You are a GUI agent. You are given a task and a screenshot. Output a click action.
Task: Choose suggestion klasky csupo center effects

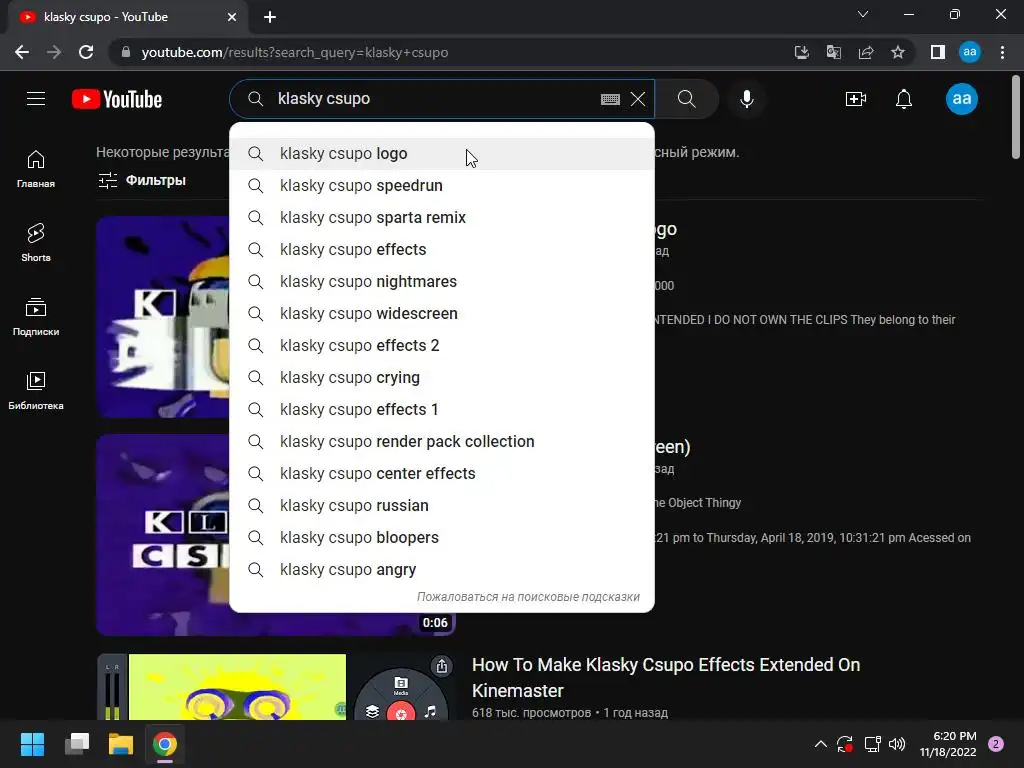[442, 473]
